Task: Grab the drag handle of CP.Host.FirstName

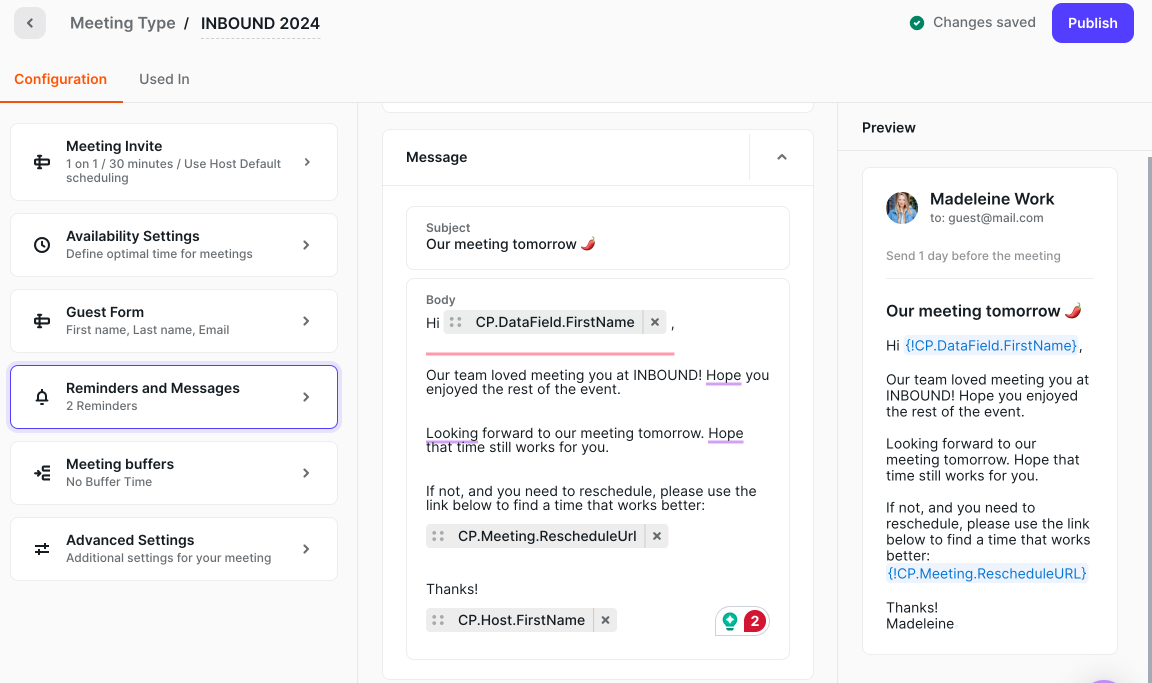Action: pyautogui.click(x=438, y=620)
